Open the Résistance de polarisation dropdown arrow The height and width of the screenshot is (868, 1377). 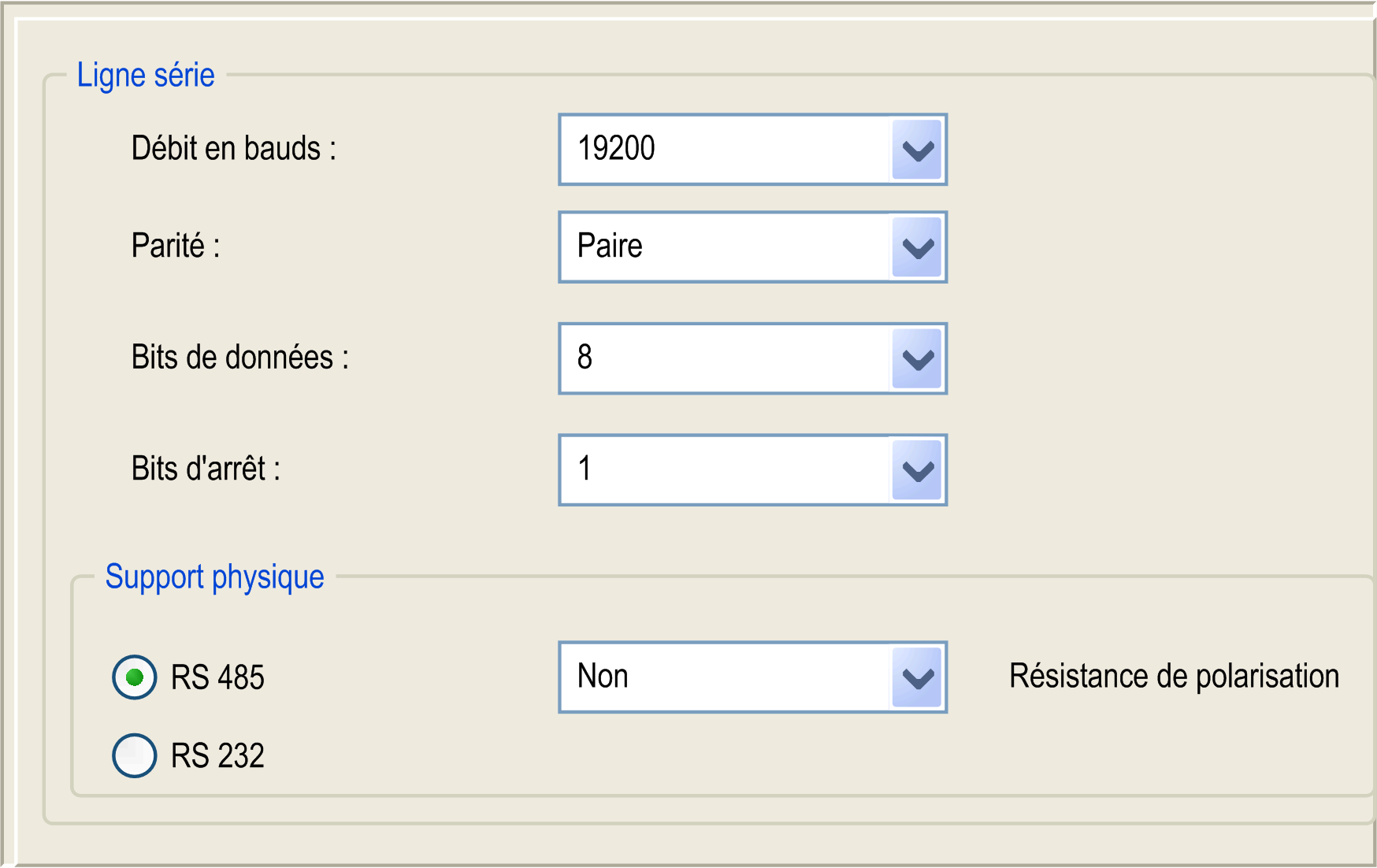pos(917,677)
